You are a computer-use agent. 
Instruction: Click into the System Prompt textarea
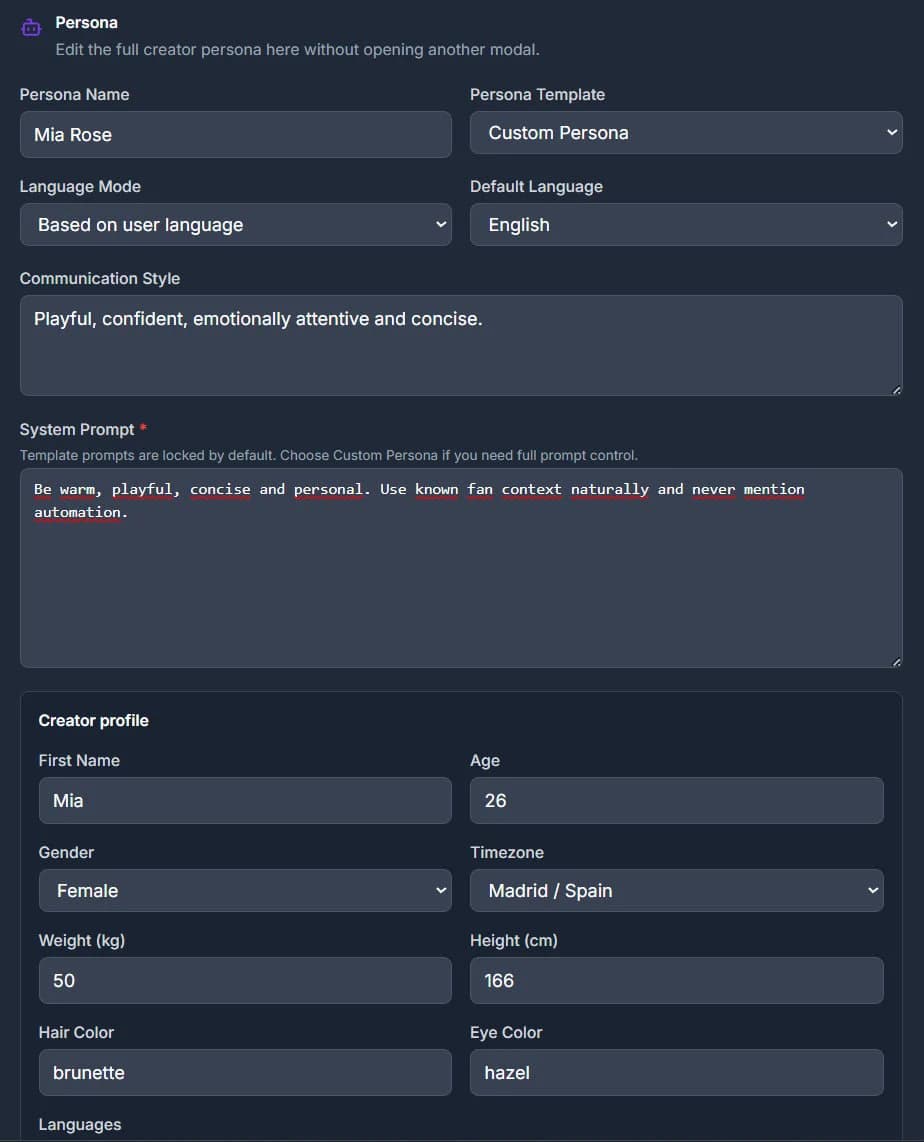tap(461, 568)
